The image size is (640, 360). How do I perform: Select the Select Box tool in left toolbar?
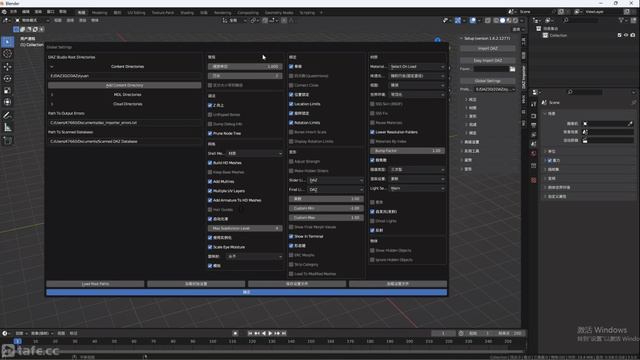click(x=7, y=42)
